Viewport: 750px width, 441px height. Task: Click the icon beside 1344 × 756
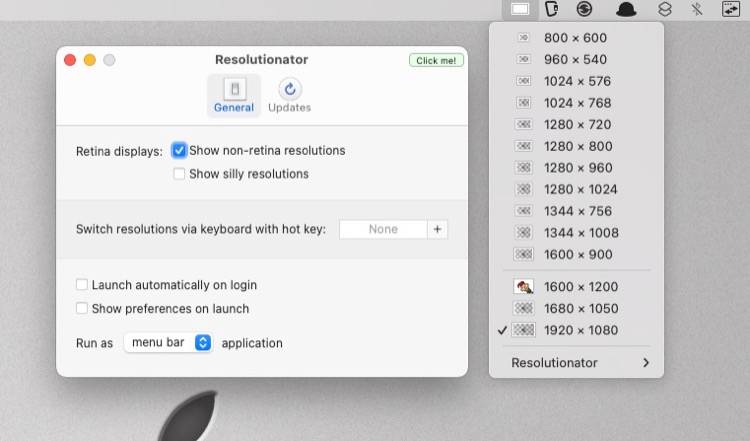click(x=523, y=211)
